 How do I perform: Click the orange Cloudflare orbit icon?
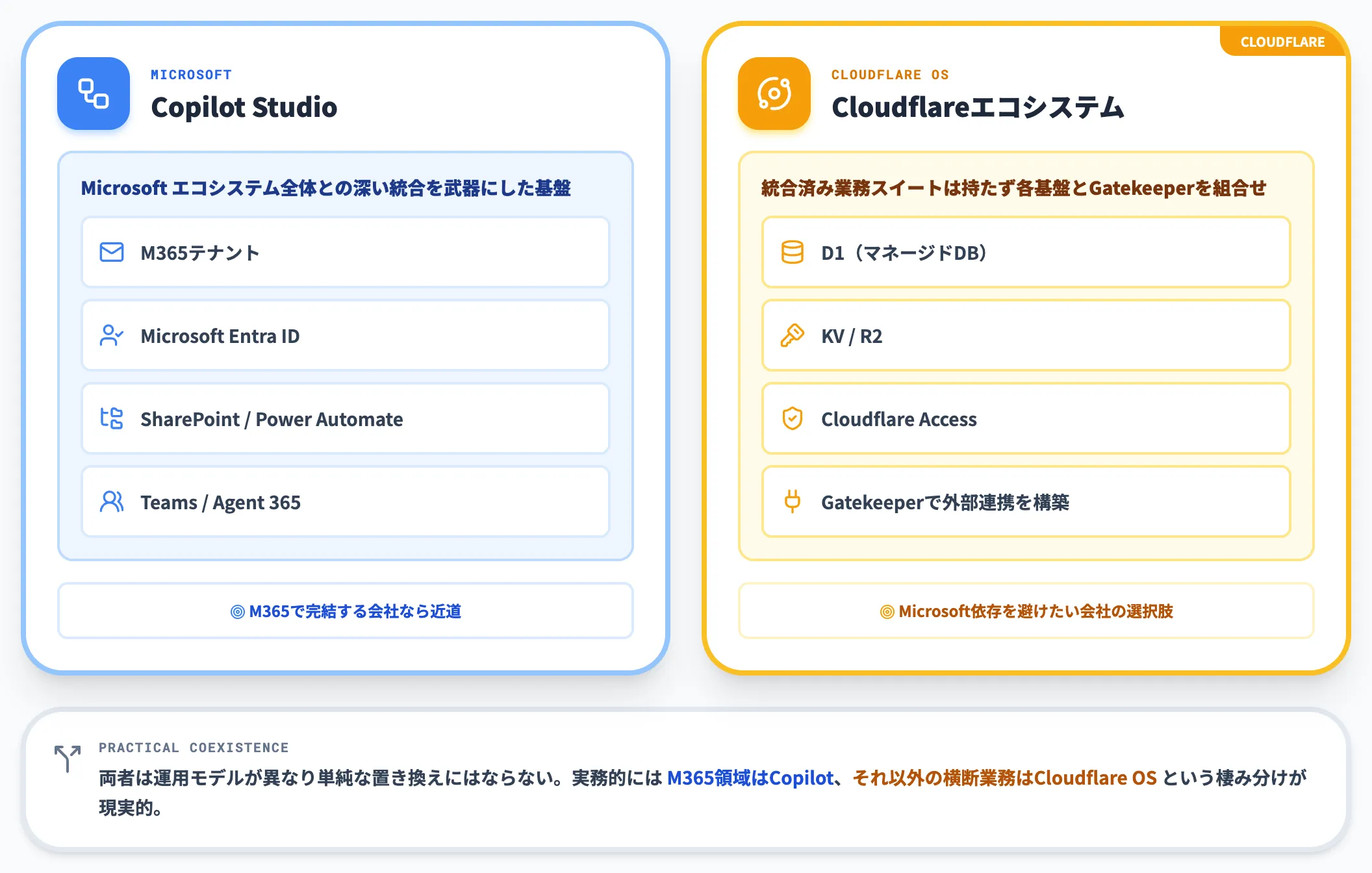(774, 94)
